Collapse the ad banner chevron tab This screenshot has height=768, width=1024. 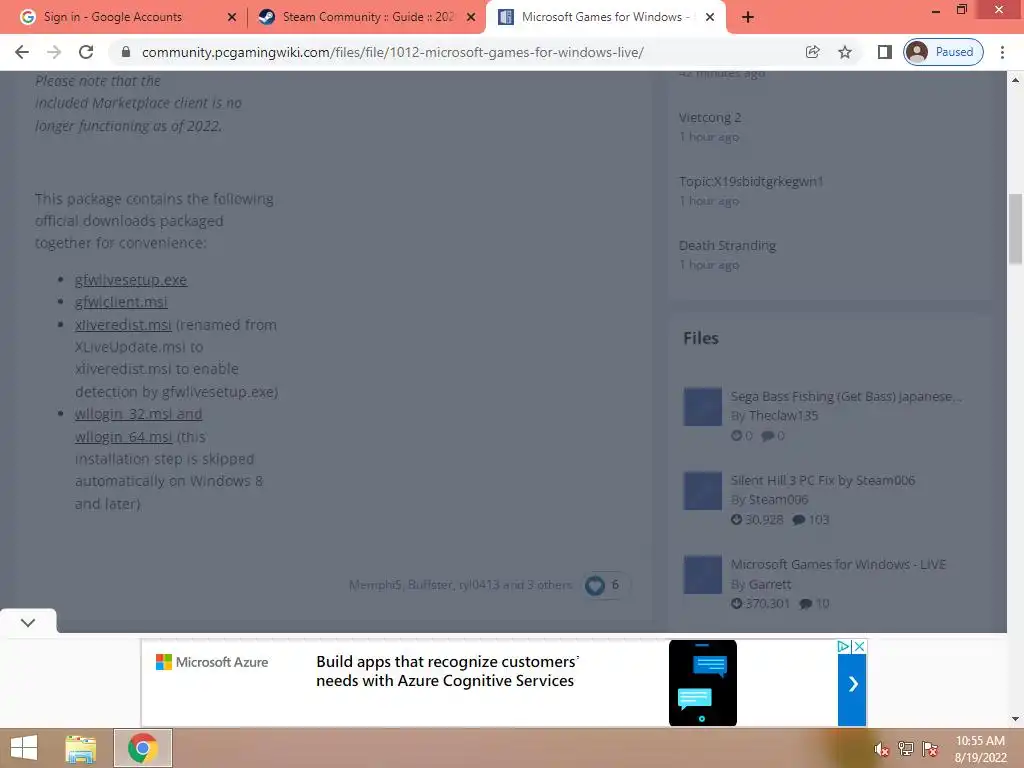pyautogui.click(x=28, y=622)
